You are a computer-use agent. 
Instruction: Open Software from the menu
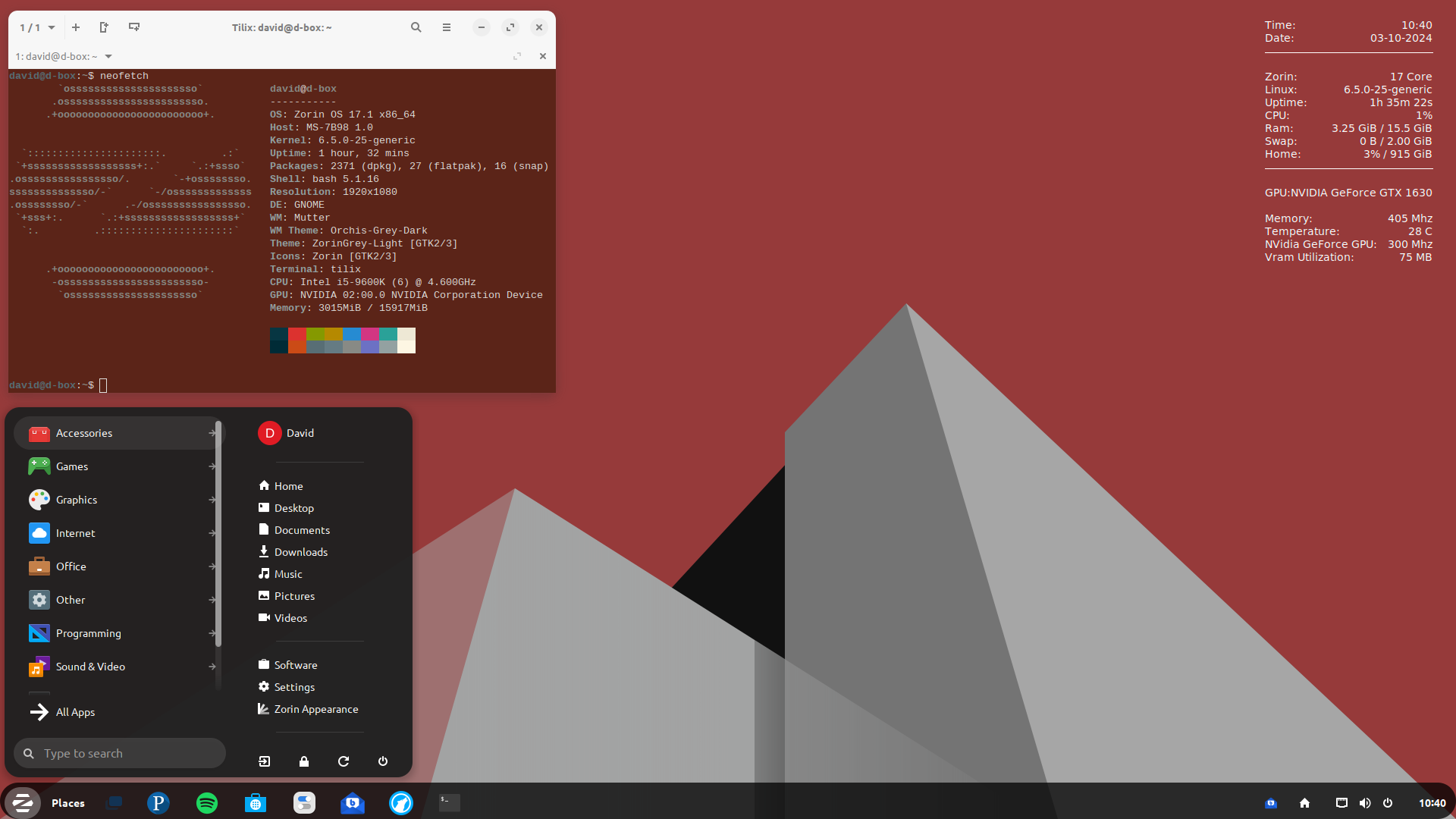click(288, 665)
